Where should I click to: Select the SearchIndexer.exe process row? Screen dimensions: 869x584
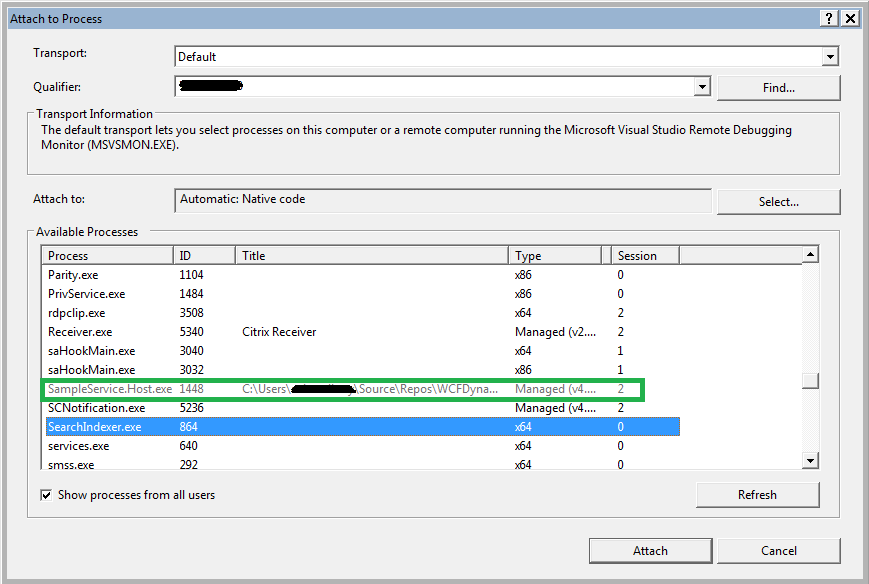tap(361, 427)
